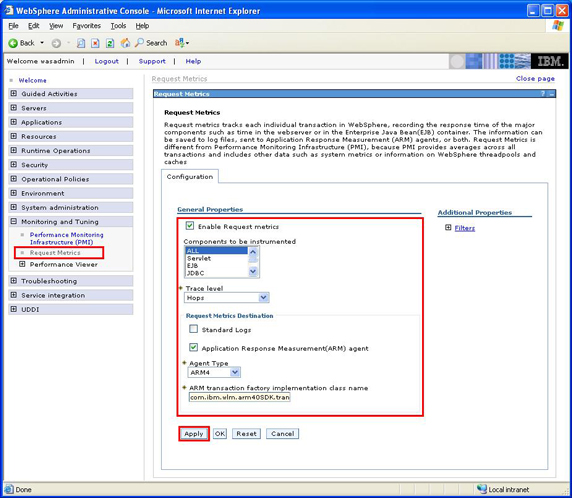
Task: Expand the UDDI section
Action: click(14, 309)
